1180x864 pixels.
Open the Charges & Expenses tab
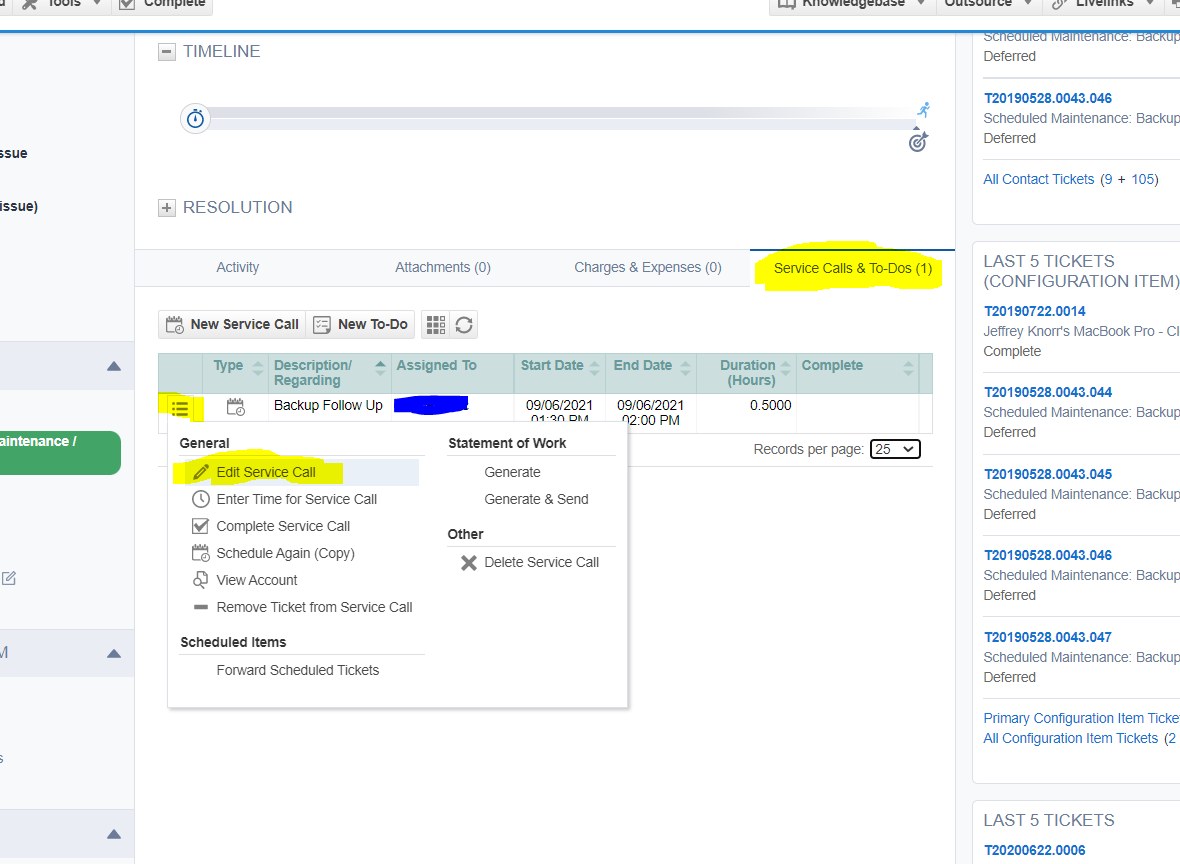tap(647, 267)
